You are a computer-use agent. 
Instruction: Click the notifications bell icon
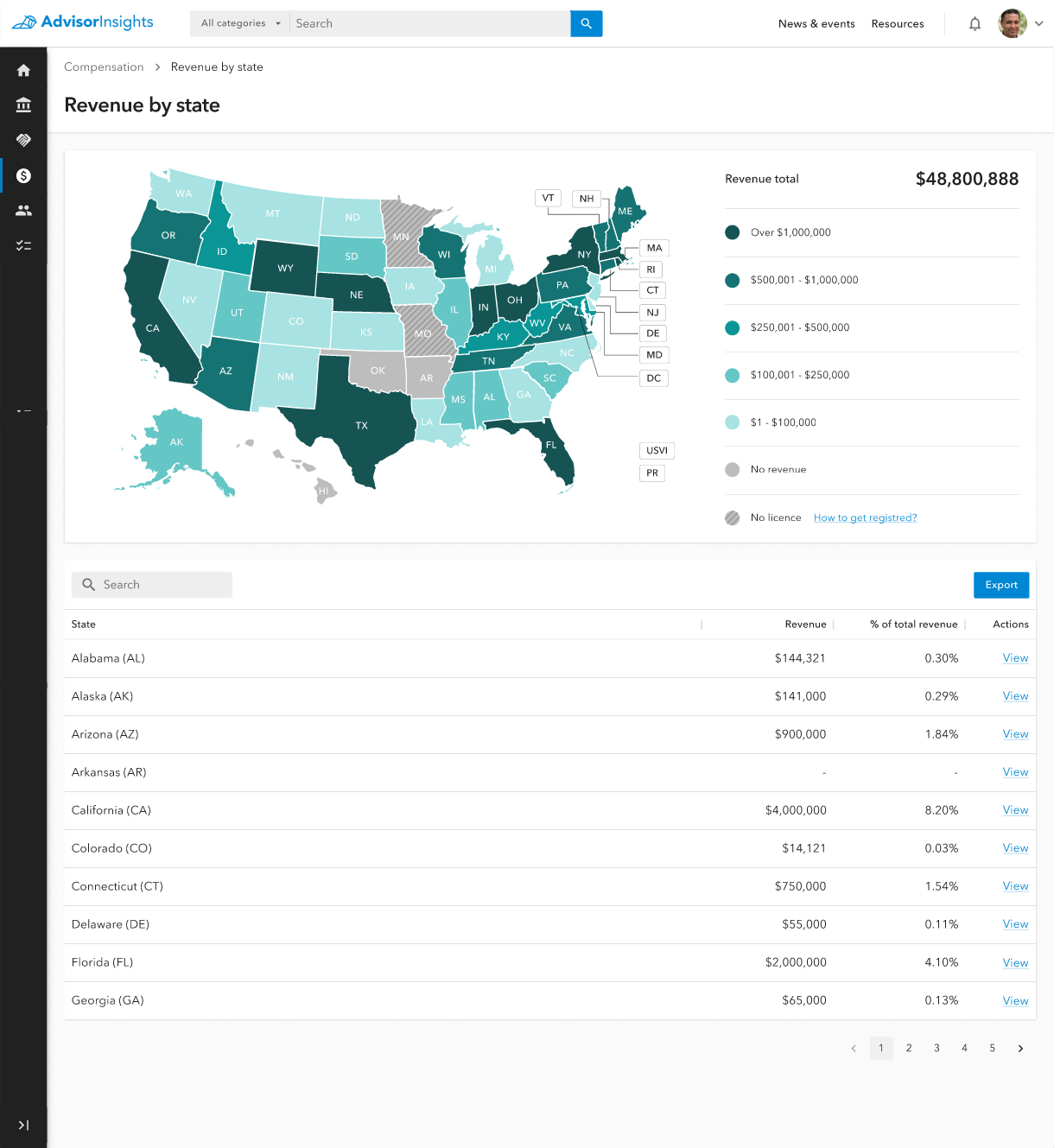[975, 24]
